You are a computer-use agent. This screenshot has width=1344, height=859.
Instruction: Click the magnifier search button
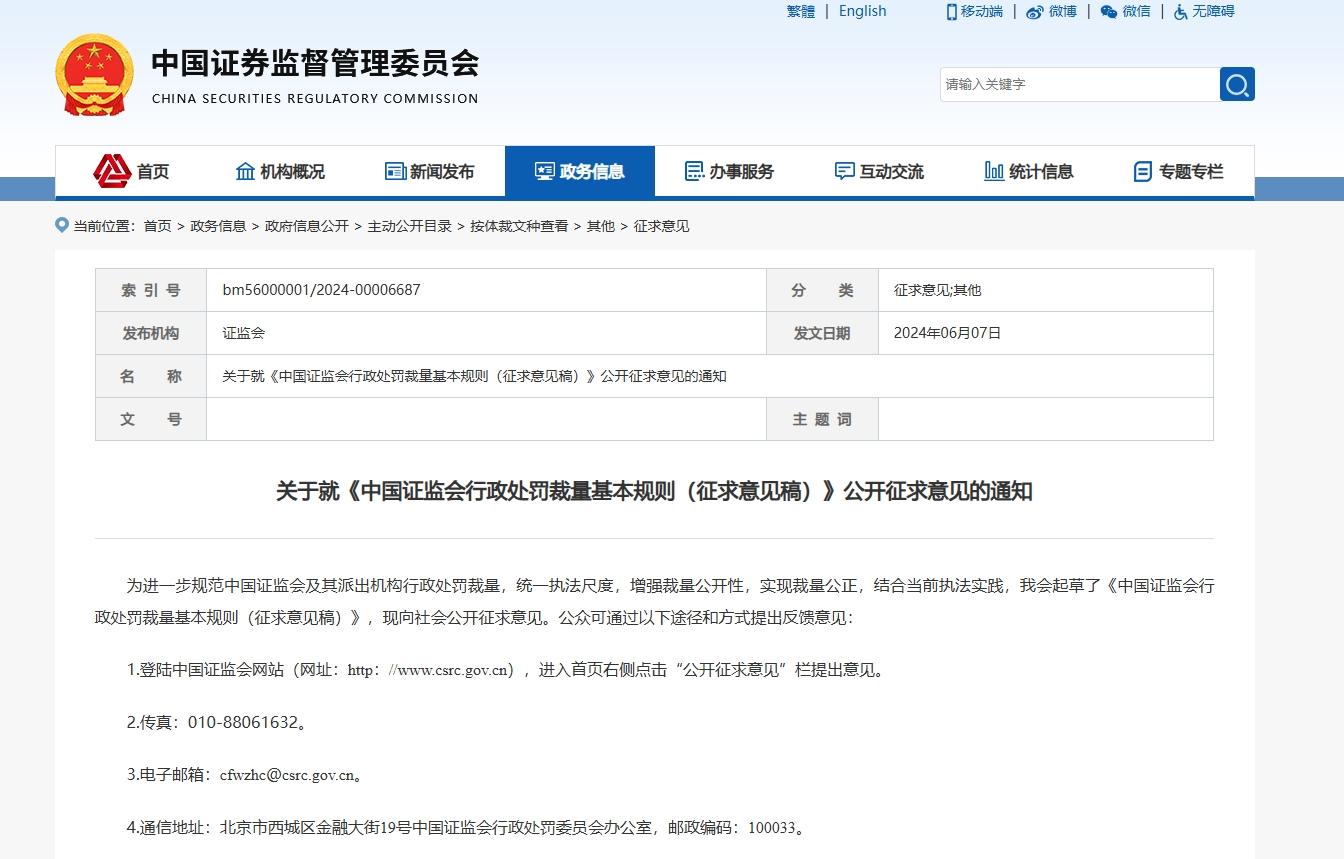(1237, 85)
